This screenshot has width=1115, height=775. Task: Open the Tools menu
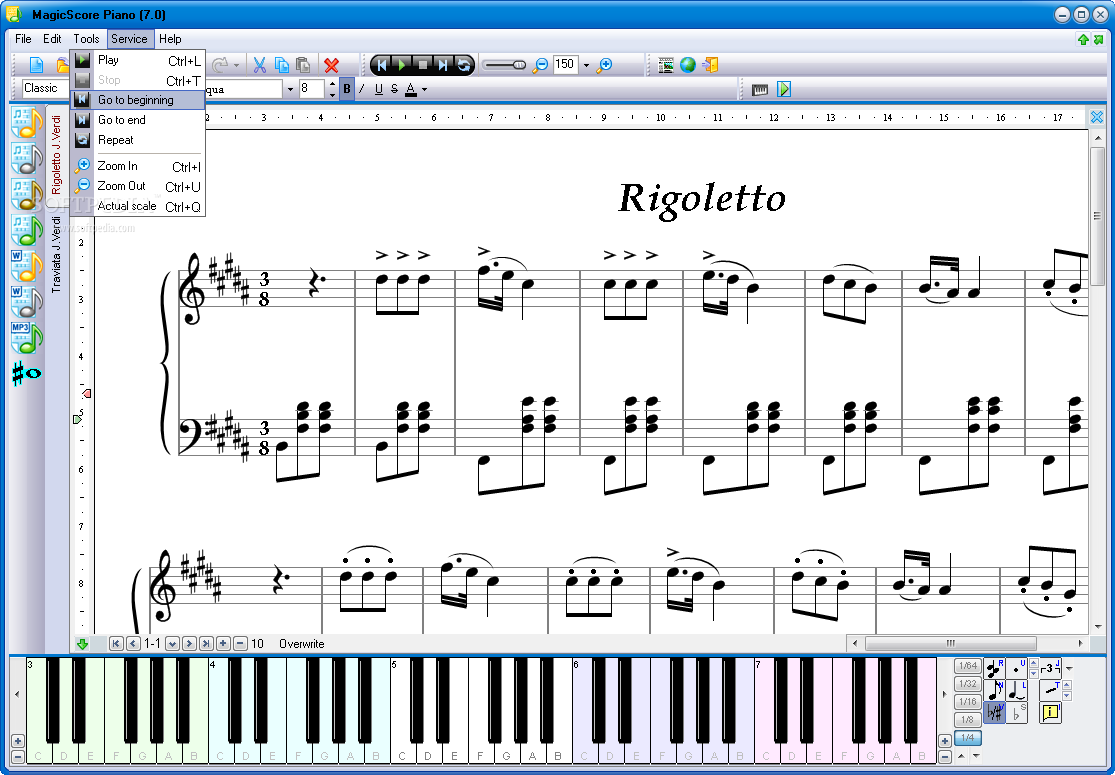pos(86,39)
